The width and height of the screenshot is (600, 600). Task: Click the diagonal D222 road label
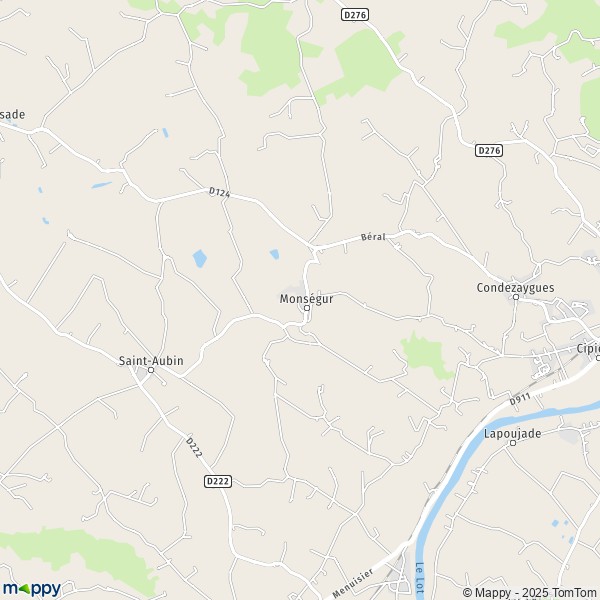point(194,447)
